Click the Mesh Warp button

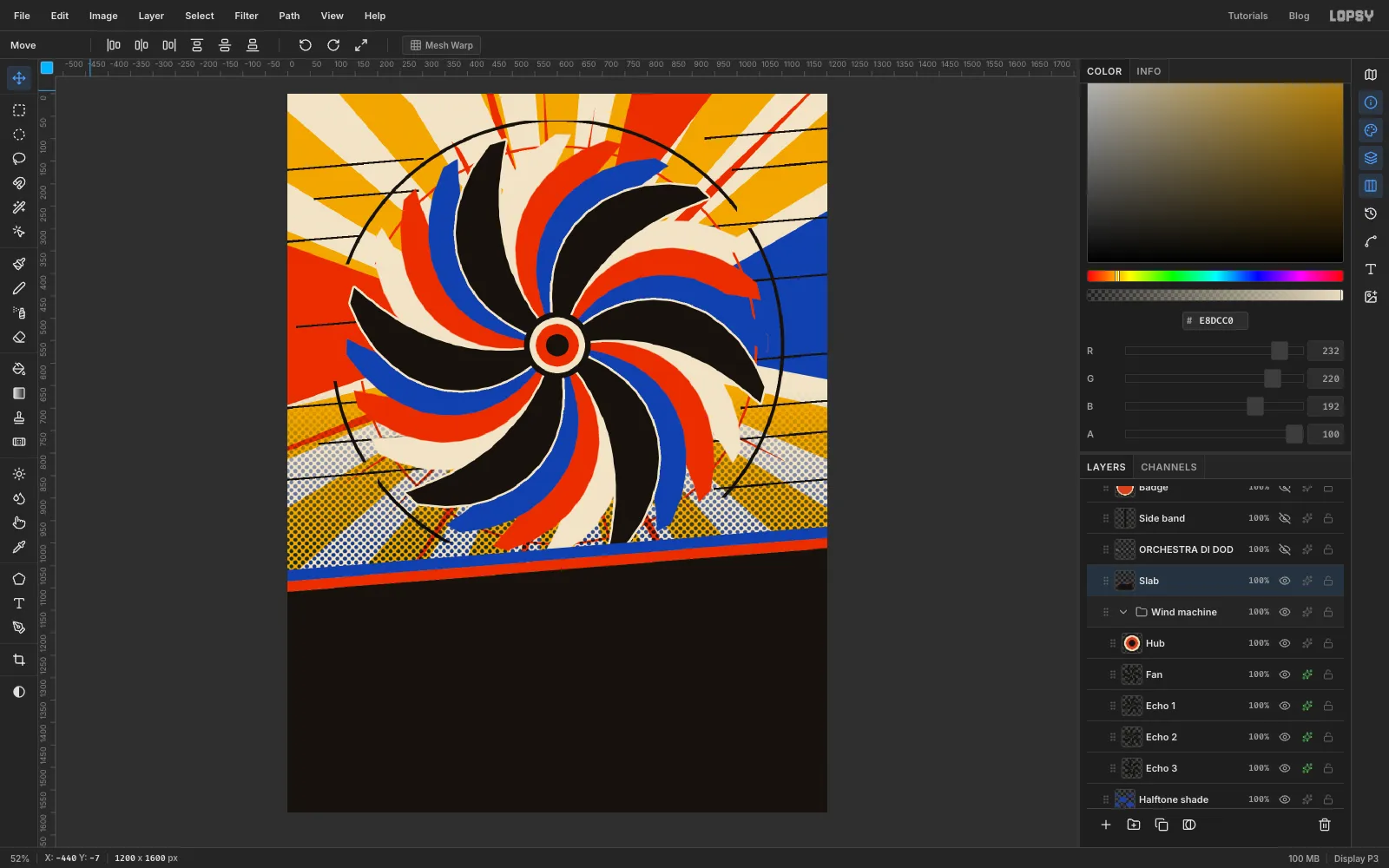pos(442,45)
